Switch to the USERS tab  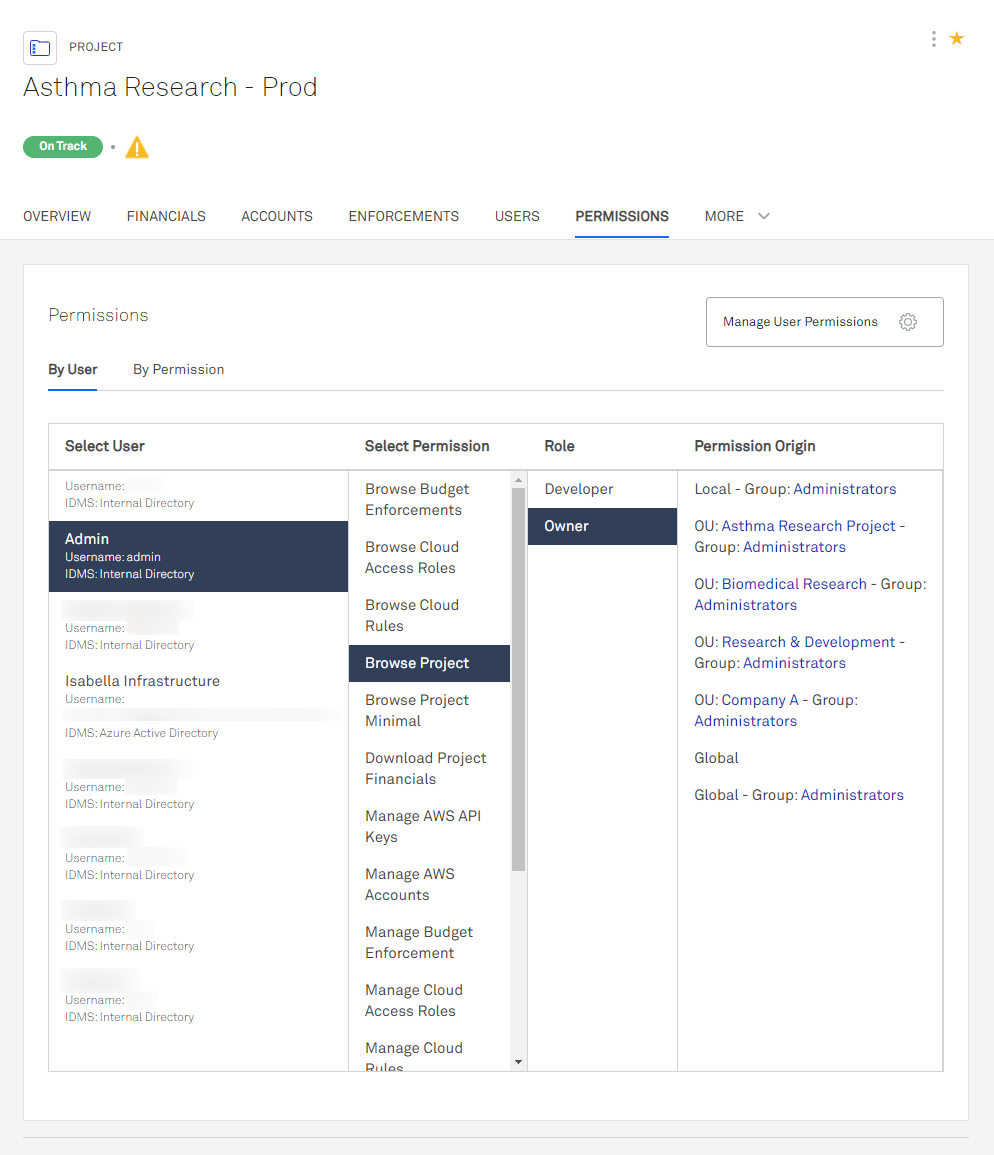point(517,216)
